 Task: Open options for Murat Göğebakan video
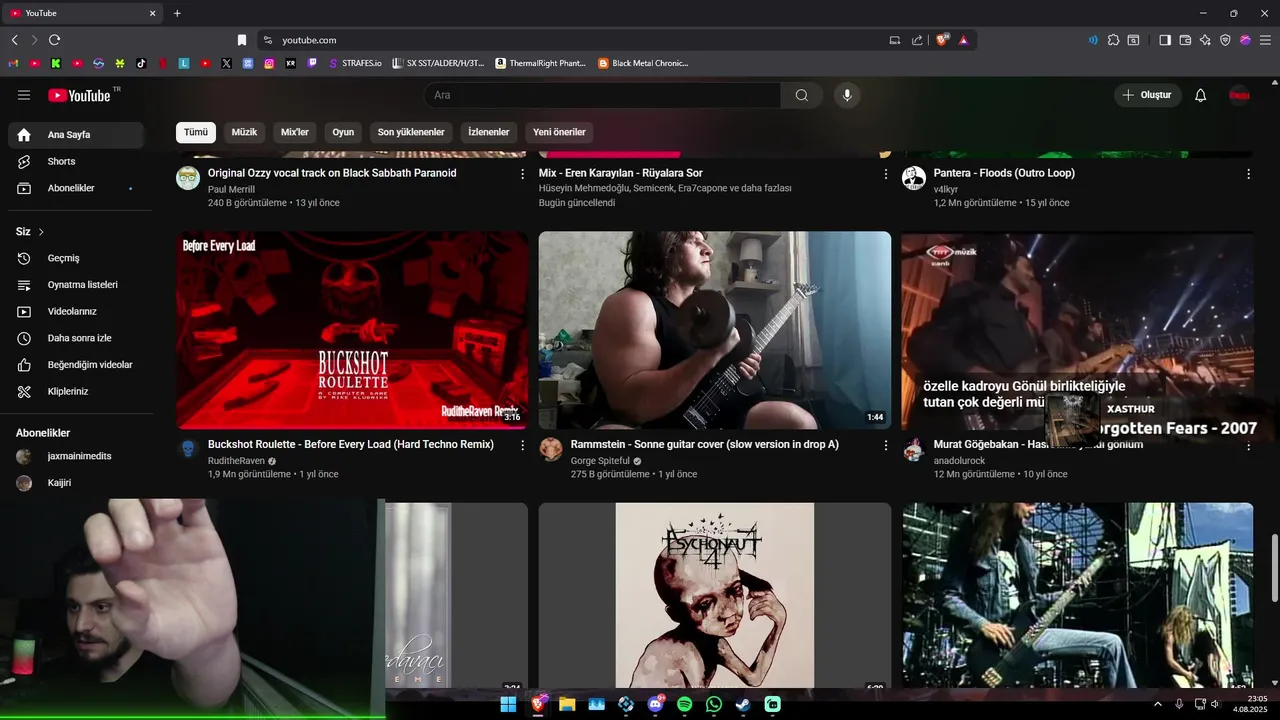[1248, 445]
